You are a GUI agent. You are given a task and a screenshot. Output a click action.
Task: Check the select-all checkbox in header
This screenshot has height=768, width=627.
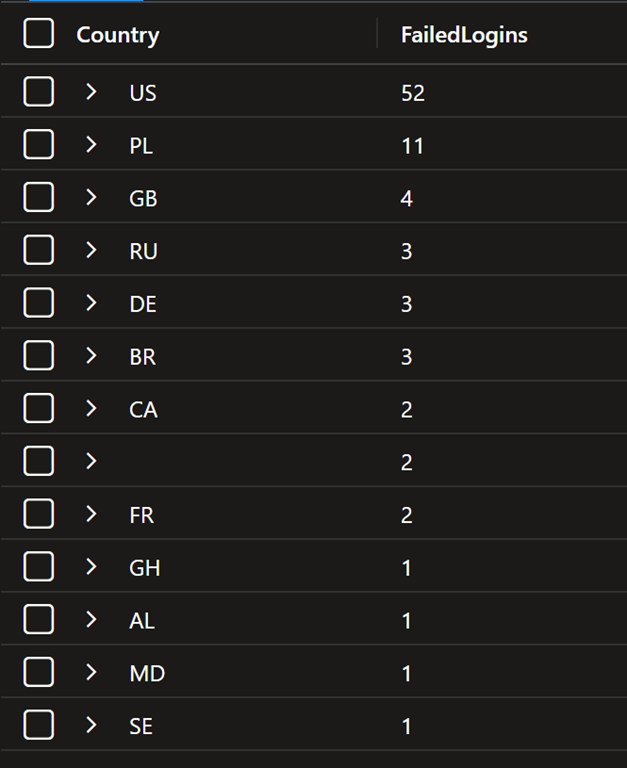pos(38,34)
